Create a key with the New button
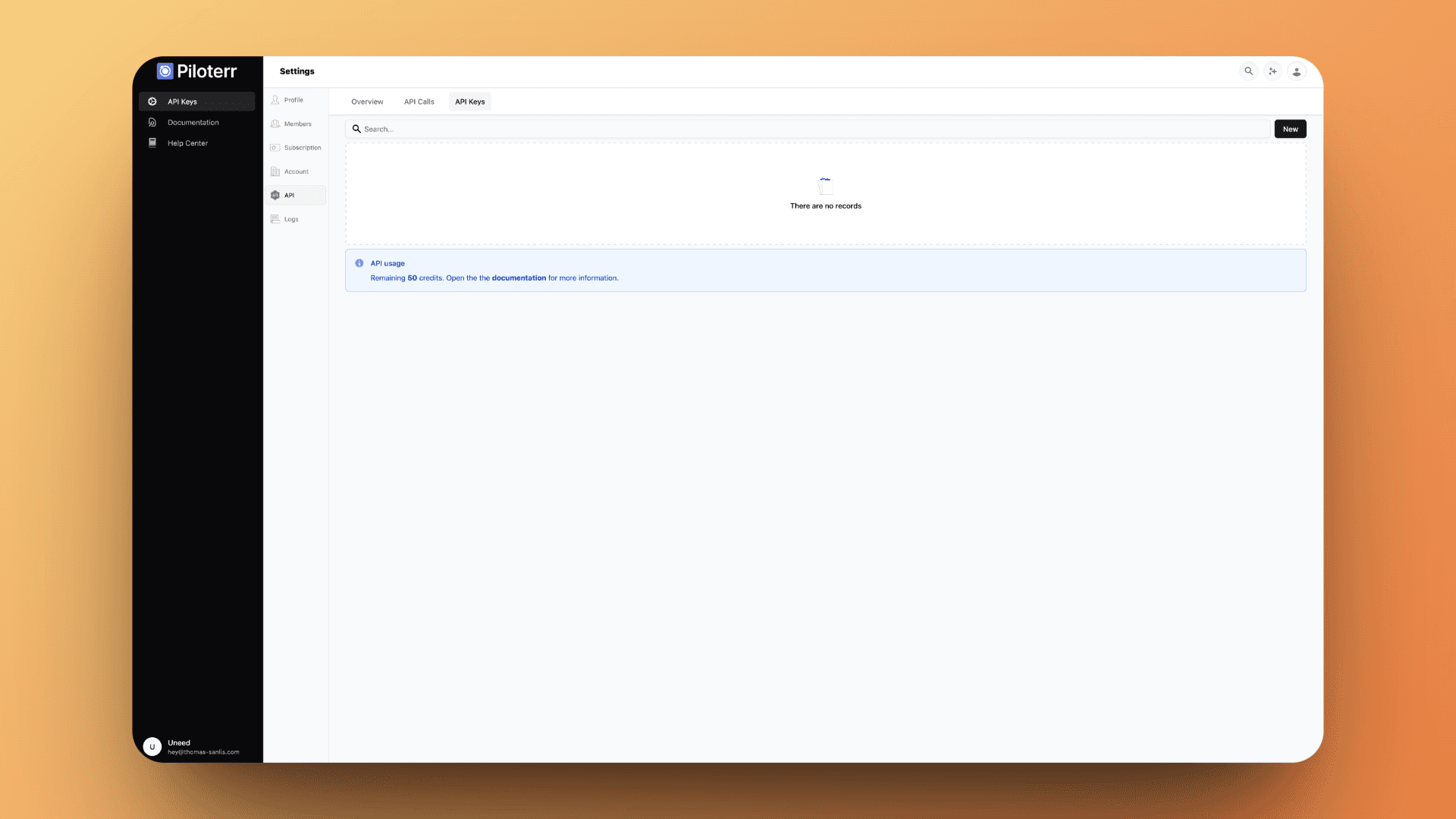 tap(1289, 128)
